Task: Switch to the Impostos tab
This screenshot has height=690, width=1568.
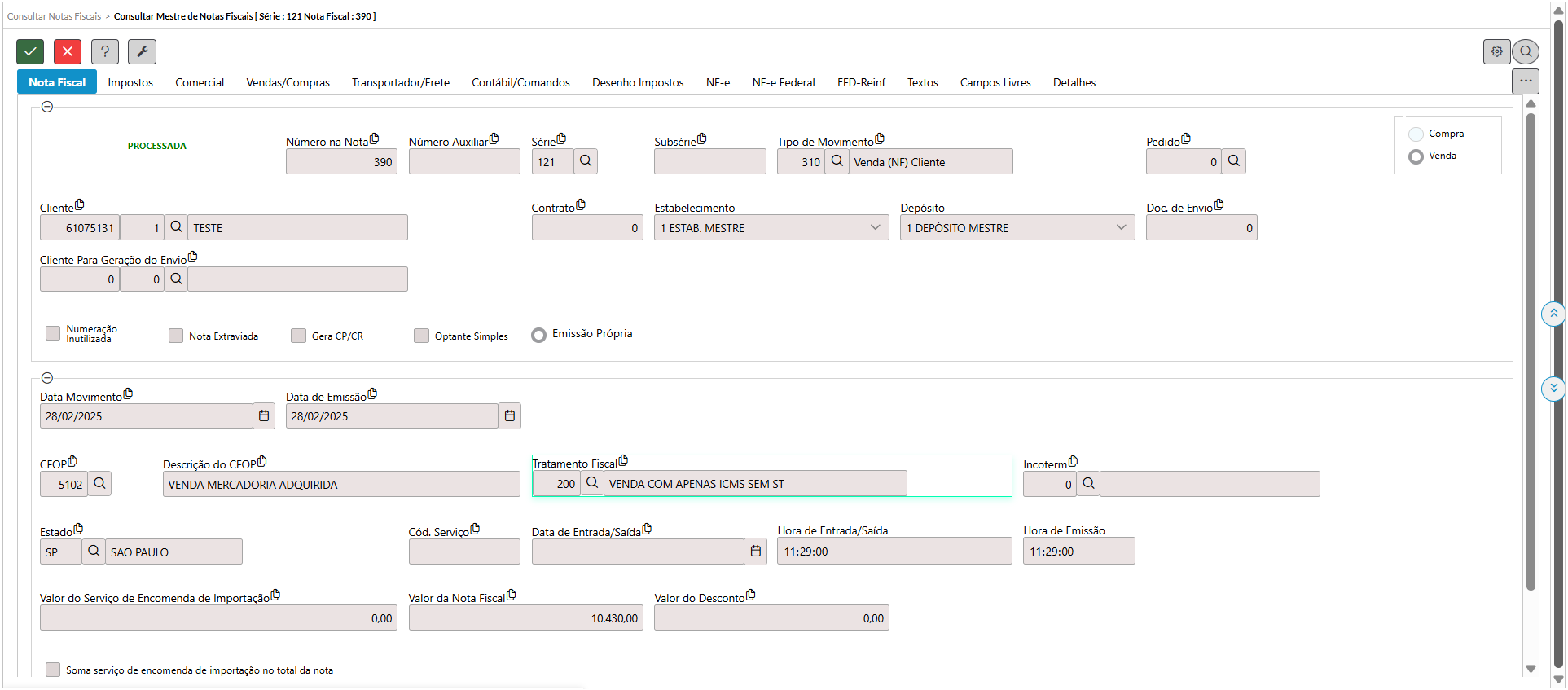Action: click(130, 82)
